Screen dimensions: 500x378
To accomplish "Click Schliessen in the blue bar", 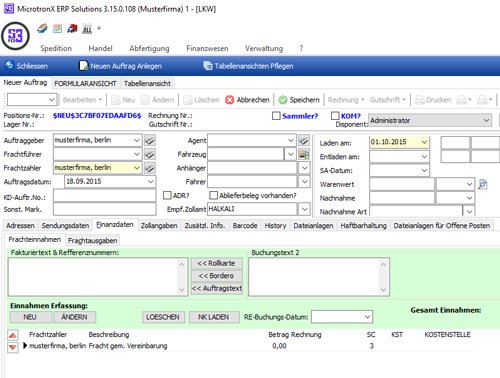I will [27, 66].
